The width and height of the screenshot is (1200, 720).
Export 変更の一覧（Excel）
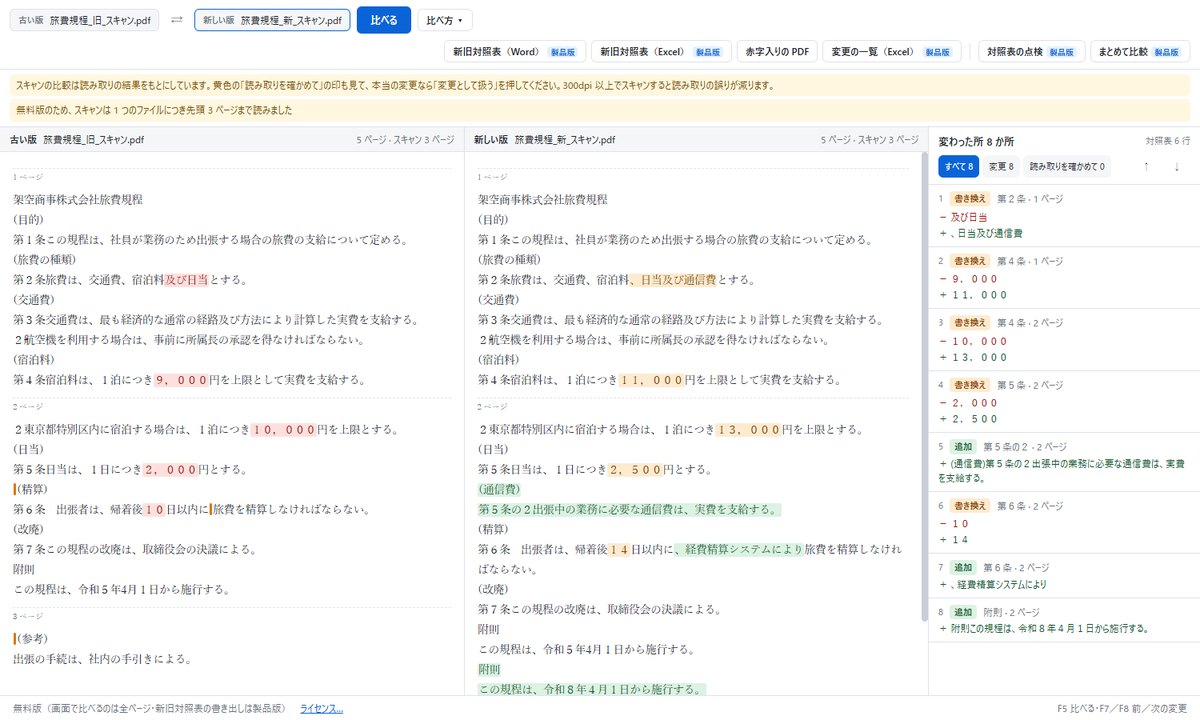pos(893,51)
